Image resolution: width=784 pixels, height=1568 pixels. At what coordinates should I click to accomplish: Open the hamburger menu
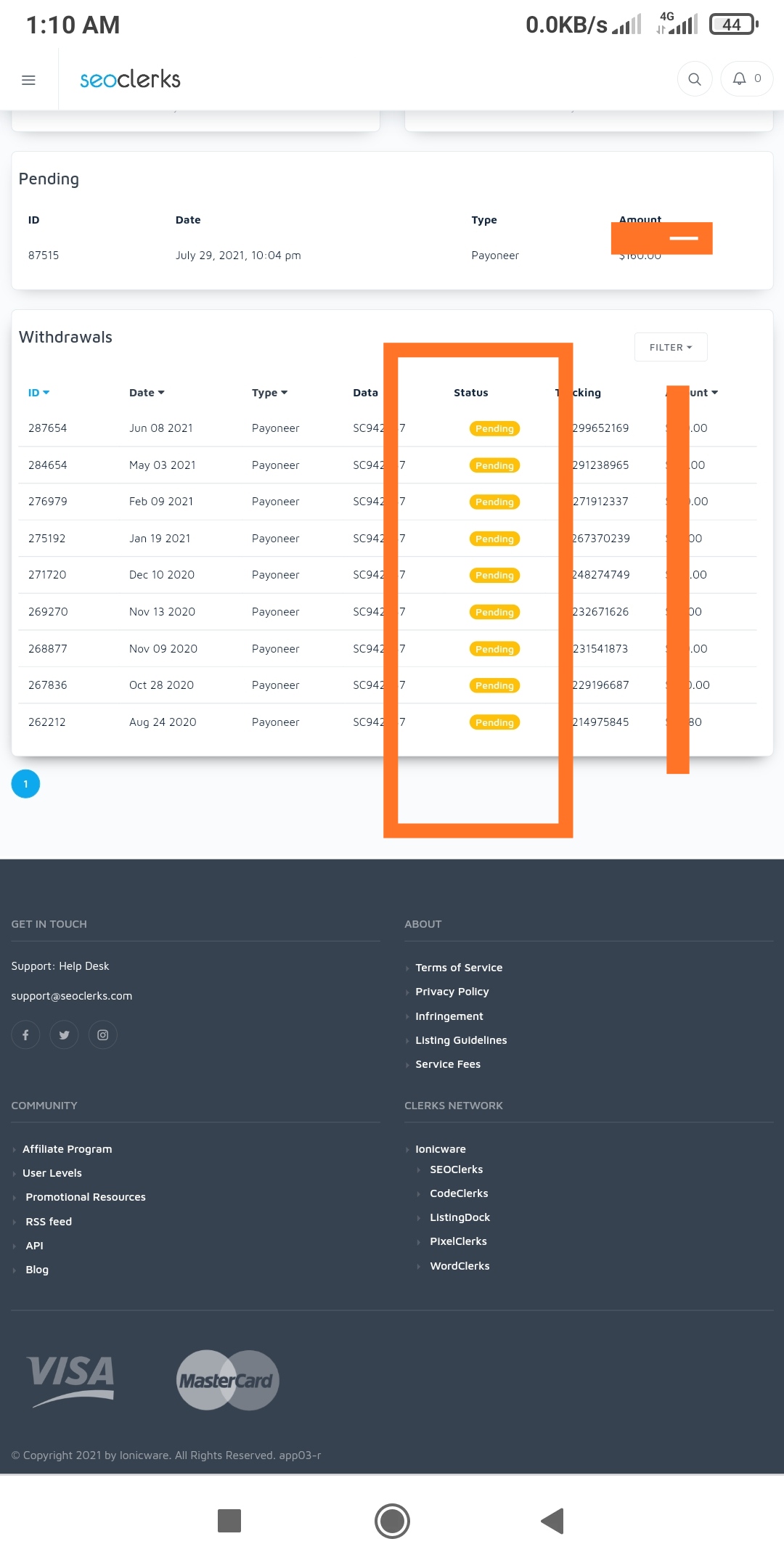click(28, 80)
